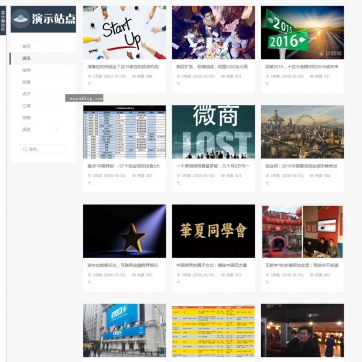Screen dimensions: 362x362
Task: Open the article title below the gold star image
Action: click(123, 265)
